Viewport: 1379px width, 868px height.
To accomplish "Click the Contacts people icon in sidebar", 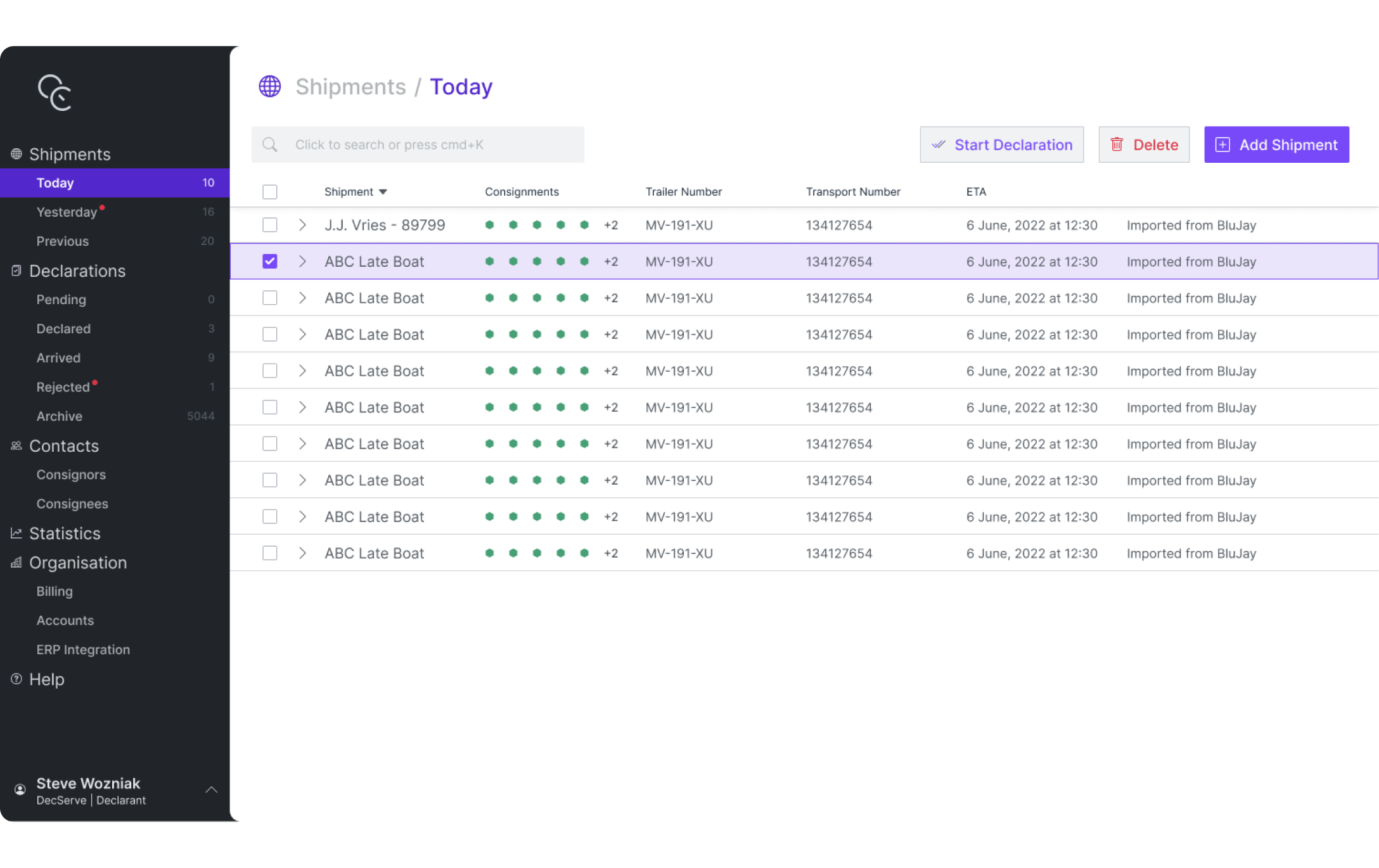I will [16, 445].
